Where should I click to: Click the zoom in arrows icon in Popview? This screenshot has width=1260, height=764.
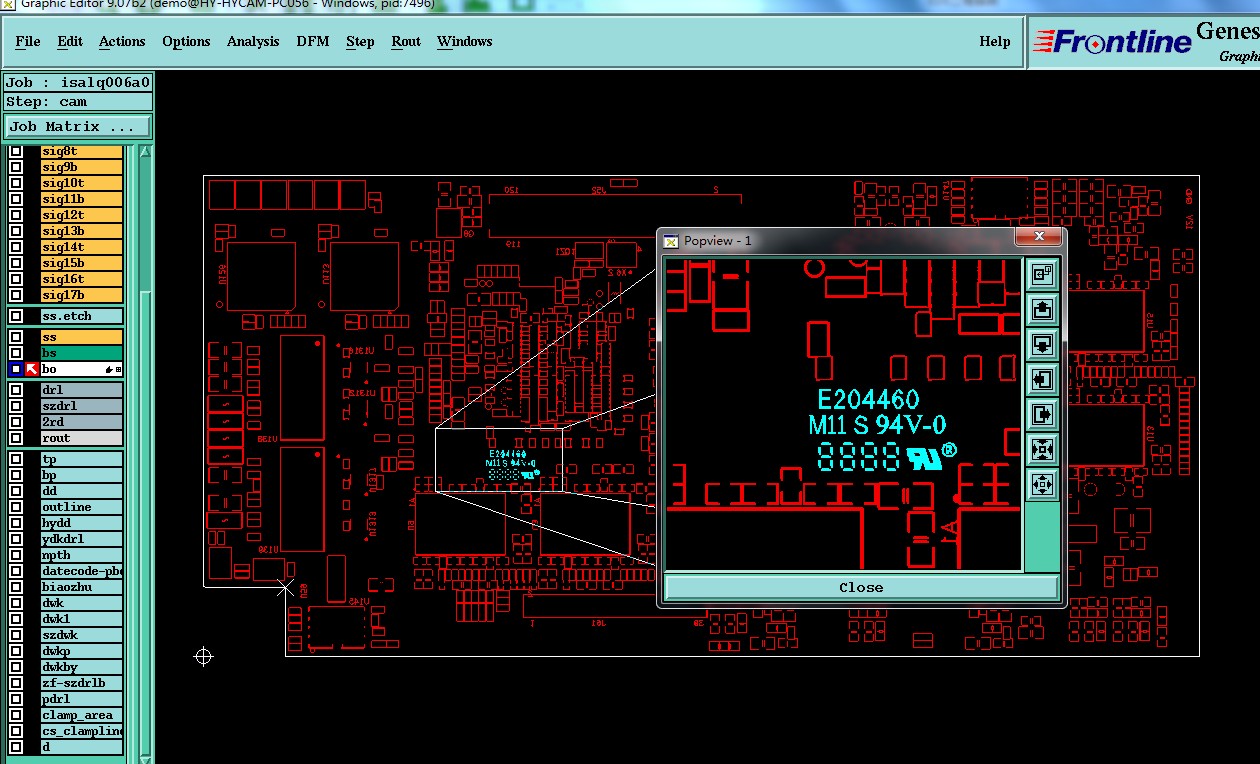[x=1042, y=449]
